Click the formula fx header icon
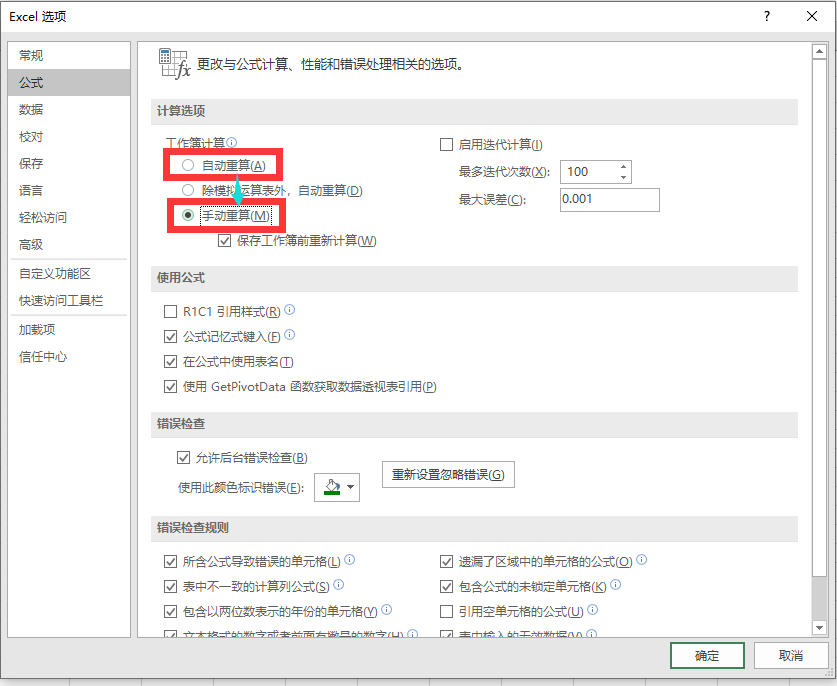 [x=174, y=64]
